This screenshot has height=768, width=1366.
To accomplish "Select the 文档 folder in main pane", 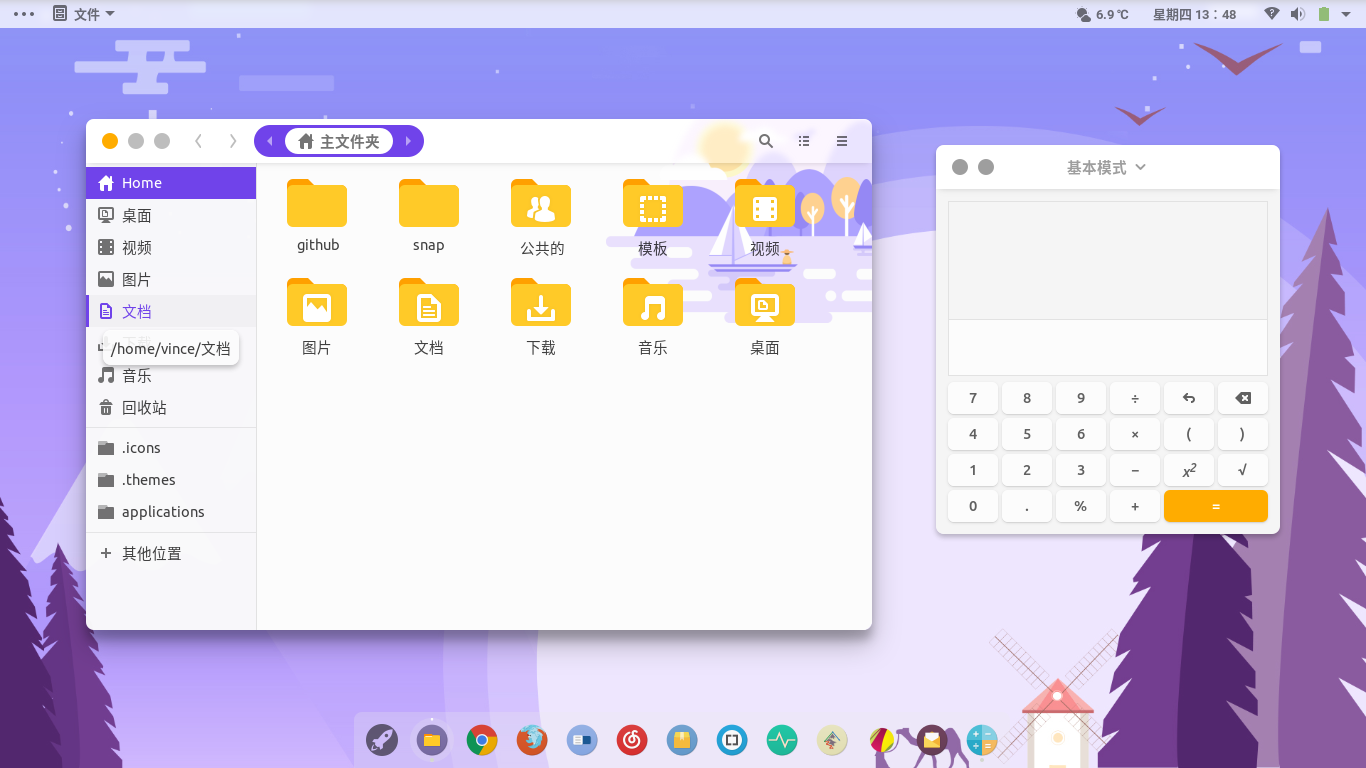I will [x=429, y=302].
